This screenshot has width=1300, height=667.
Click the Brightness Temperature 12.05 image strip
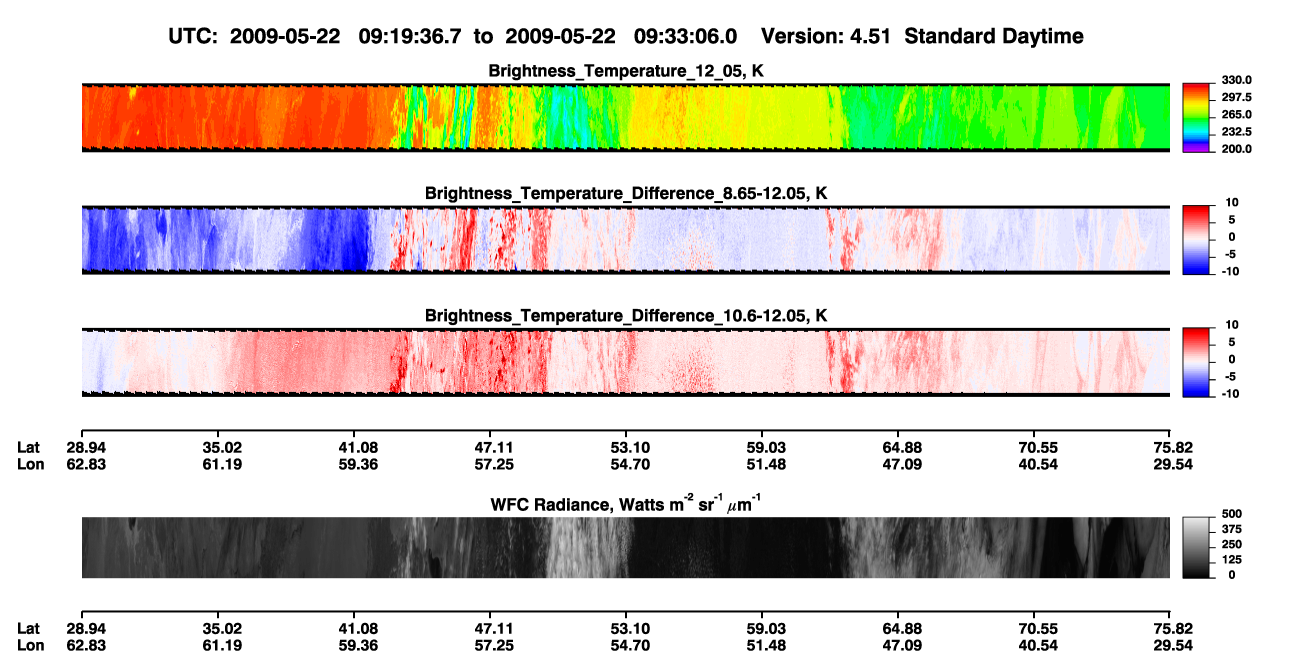[626, 118]
